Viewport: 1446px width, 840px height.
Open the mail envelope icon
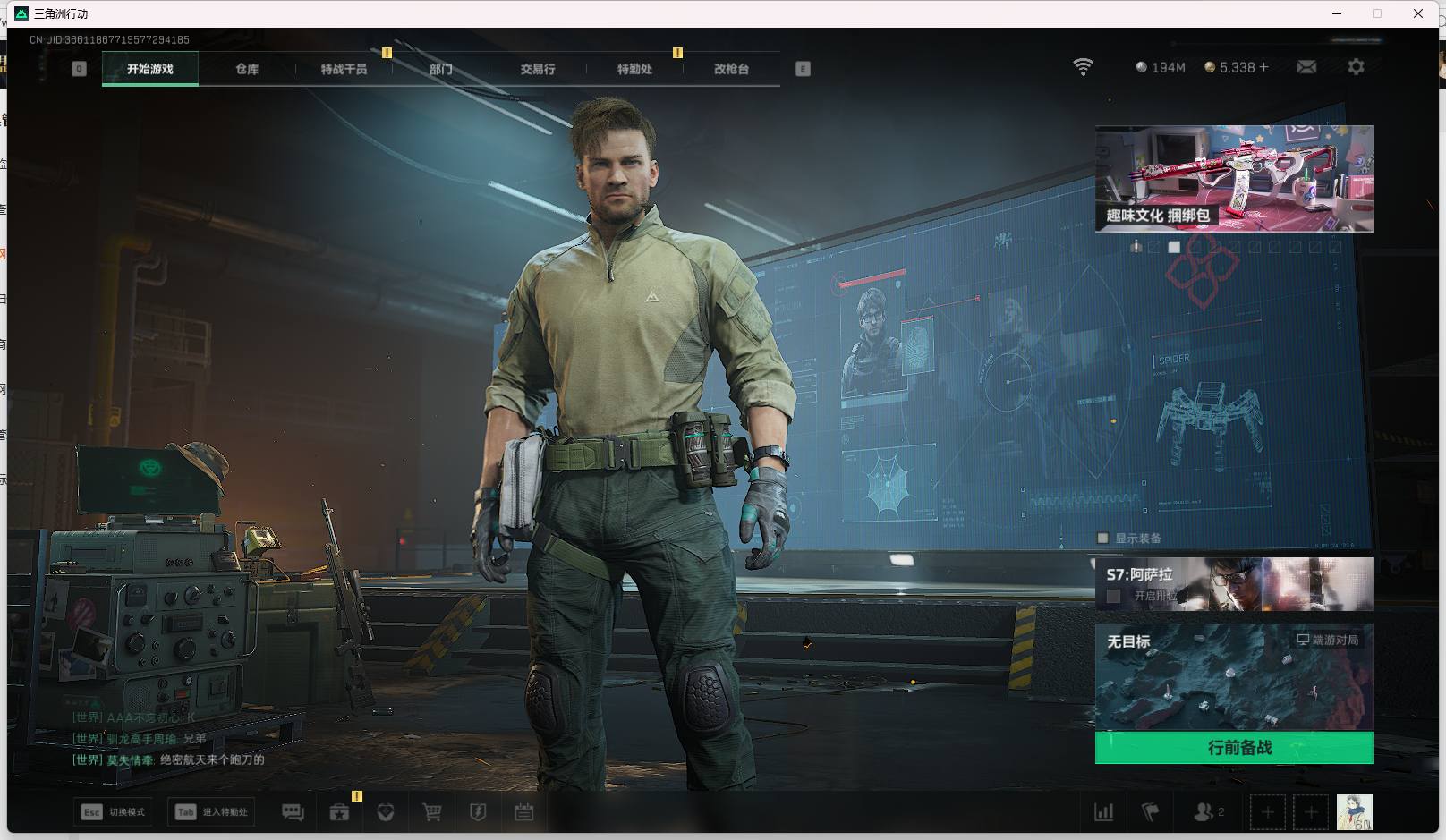[x=1306, y=67]
